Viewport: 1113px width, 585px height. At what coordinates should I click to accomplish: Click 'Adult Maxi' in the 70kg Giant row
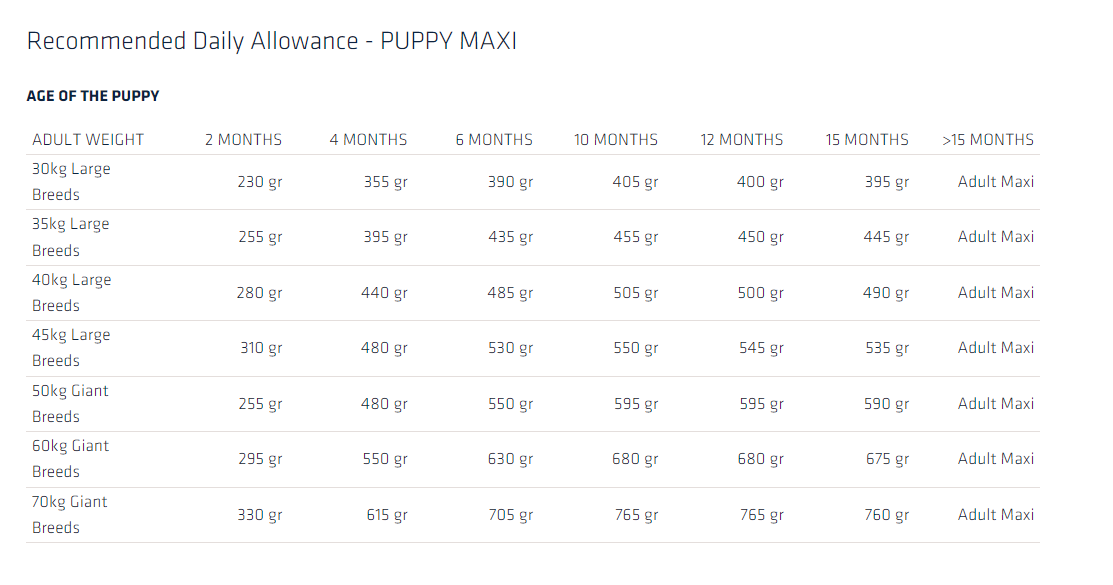click(x=996, y=515)
